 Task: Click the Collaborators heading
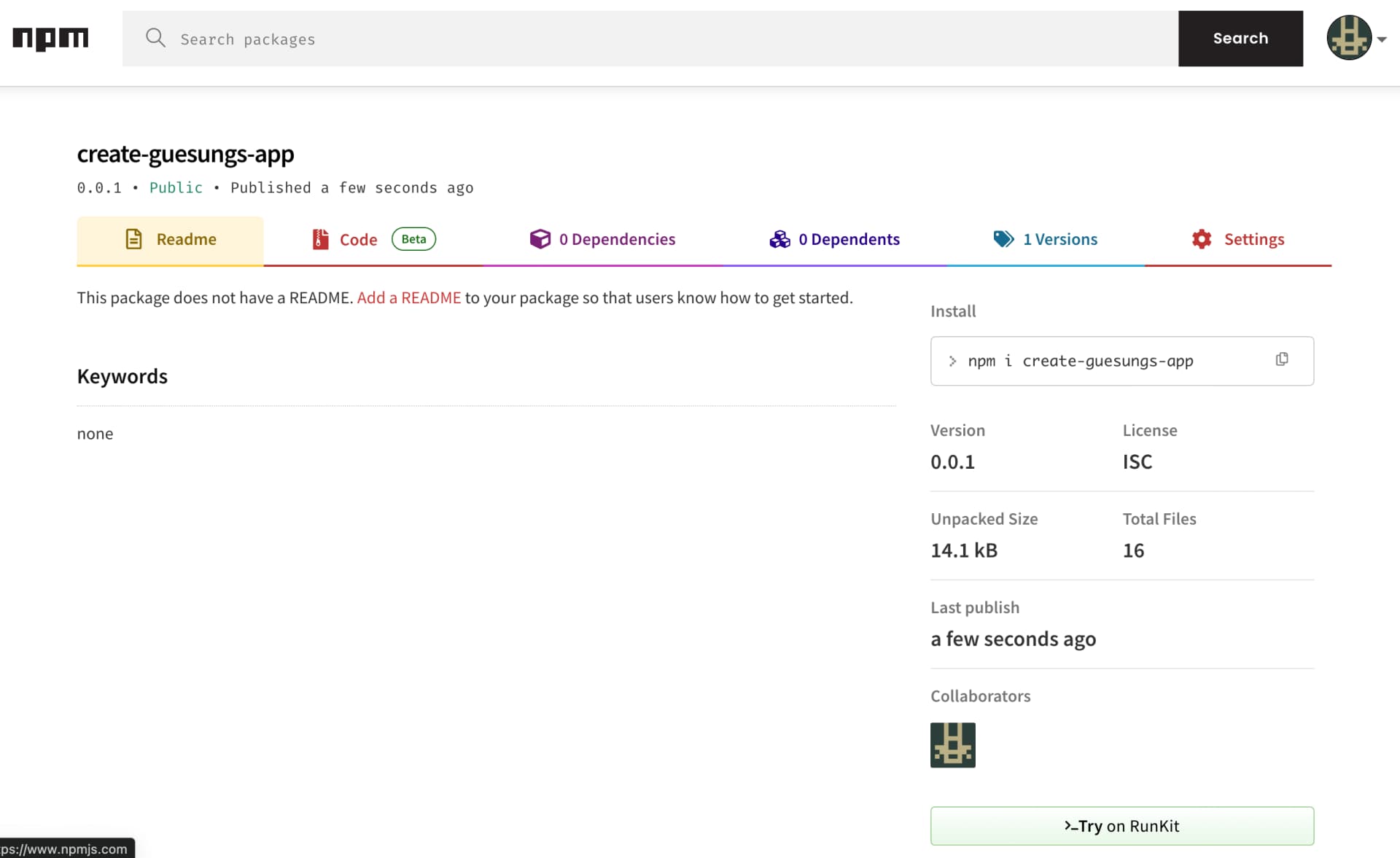tap(980, 696)
